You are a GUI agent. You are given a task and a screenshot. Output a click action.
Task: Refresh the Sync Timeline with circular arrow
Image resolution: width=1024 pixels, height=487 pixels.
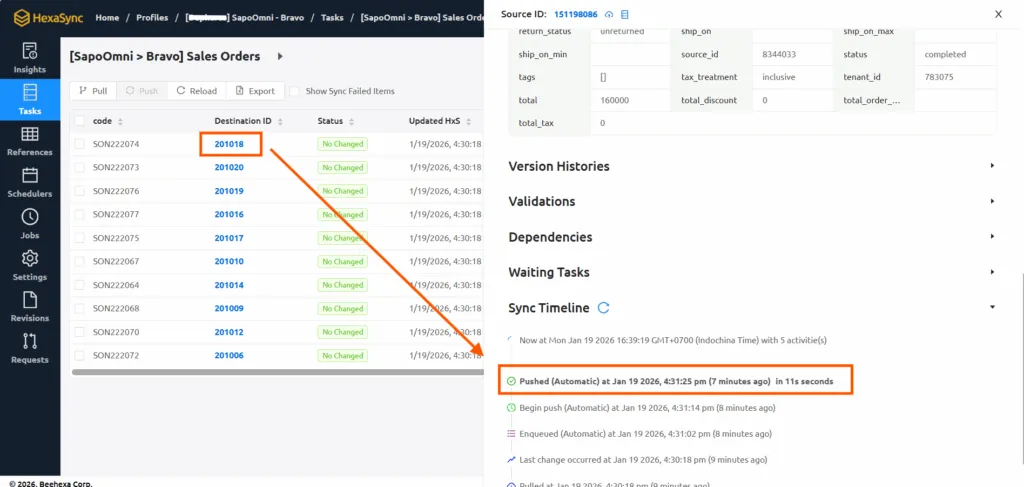tap(603, 307)
